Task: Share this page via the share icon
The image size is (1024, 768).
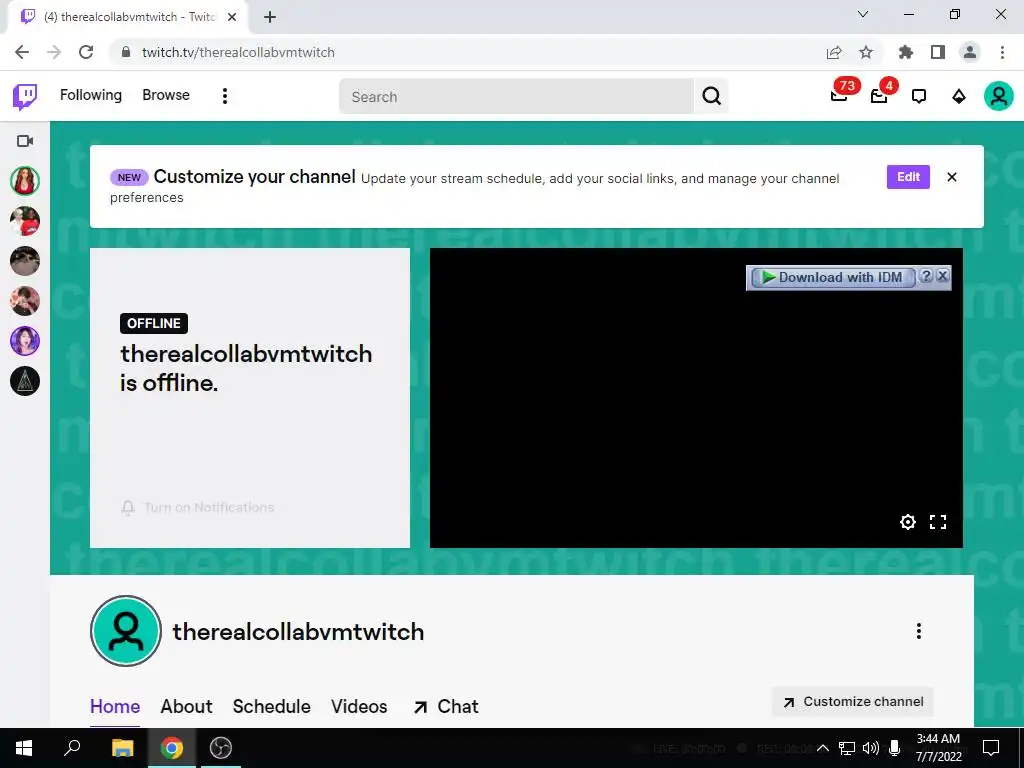Action: point(834,52)
